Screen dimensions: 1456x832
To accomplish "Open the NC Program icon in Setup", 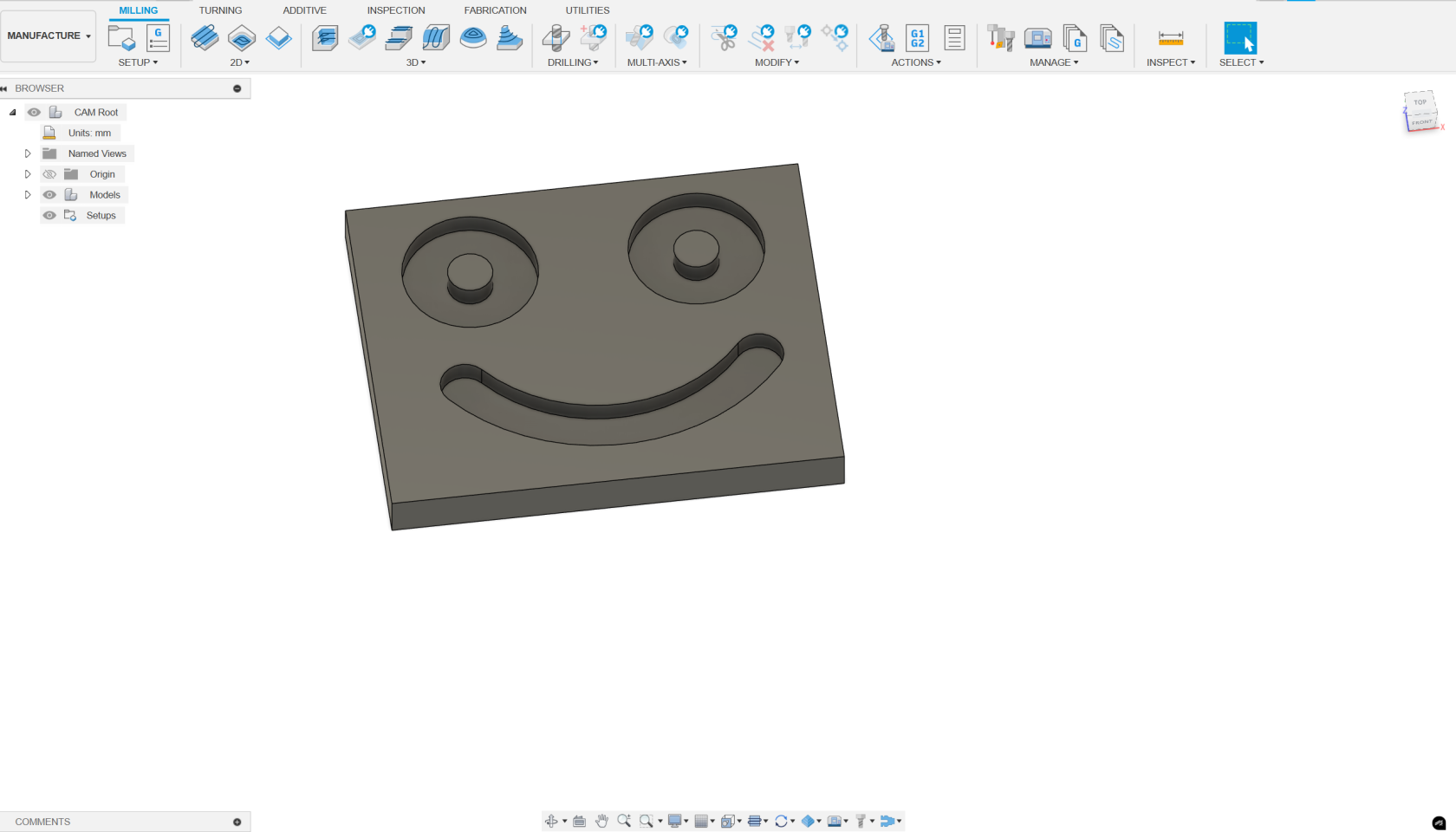I will (x=158, y=38).
